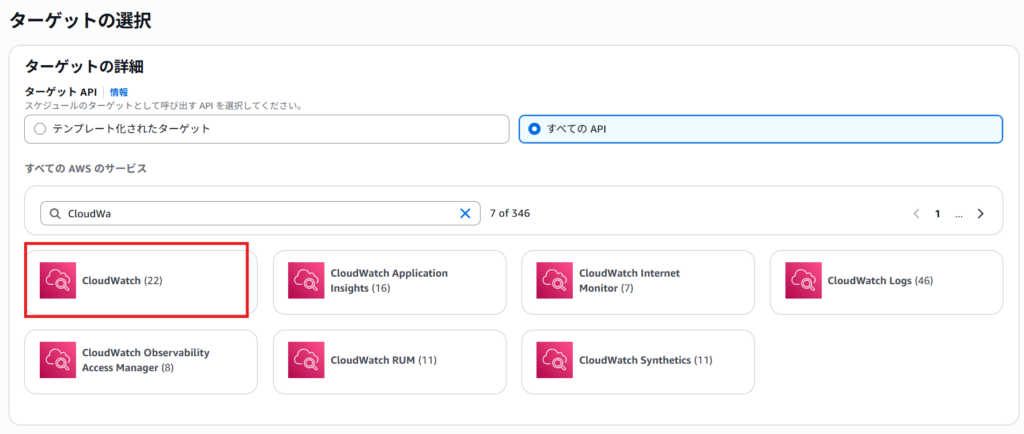Click the 'スケジュールのターゲットとして呼び出す API' description text
Screen dimensions: 1024x434
tap(163, 105)
